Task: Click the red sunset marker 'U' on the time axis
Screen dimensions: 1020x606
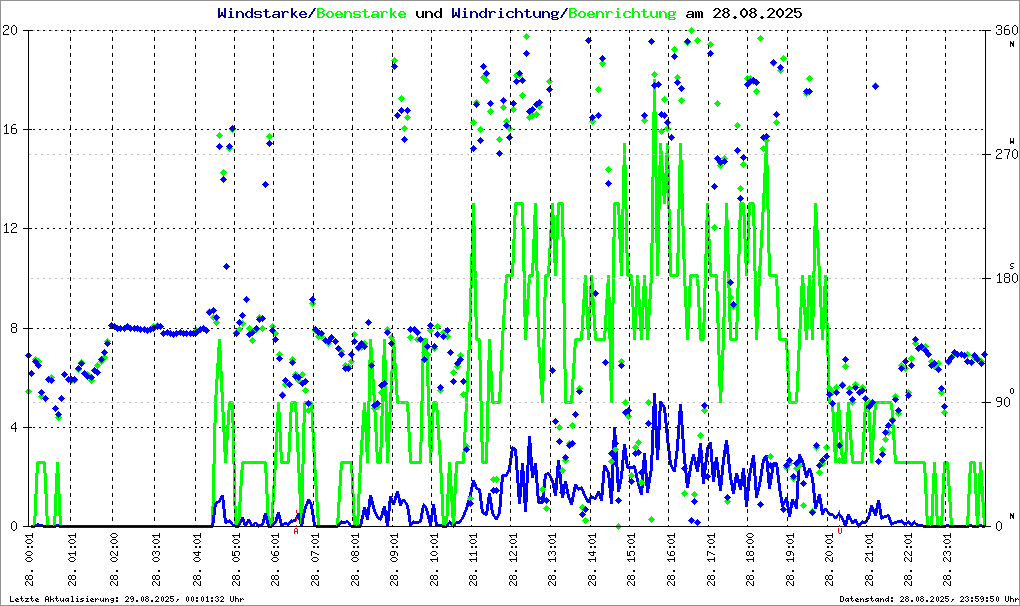Action: pos(839,532)
